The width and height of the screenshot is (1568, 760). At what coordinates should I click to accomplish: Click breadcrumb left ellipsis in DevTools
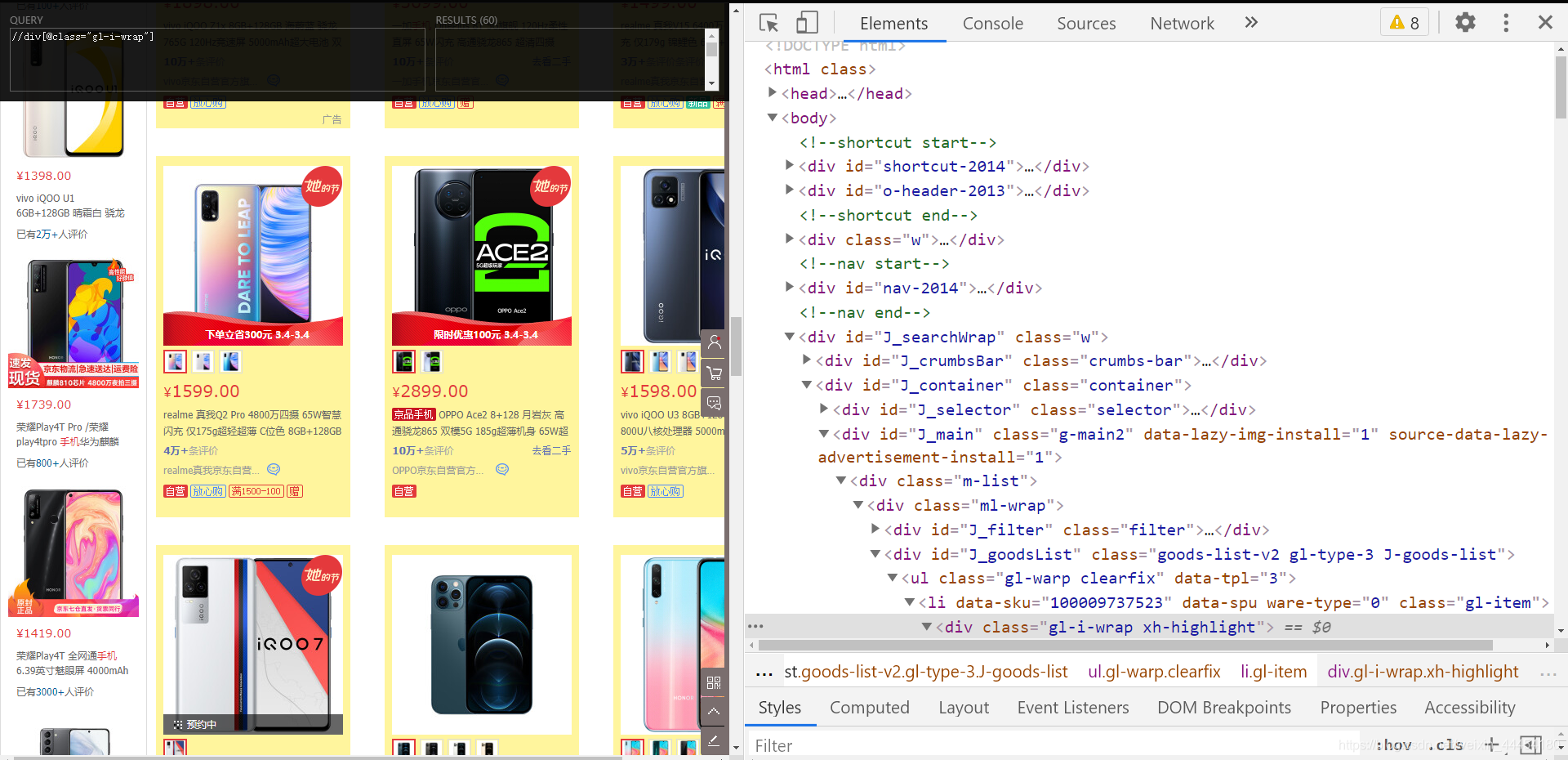[x=764, y=673]
